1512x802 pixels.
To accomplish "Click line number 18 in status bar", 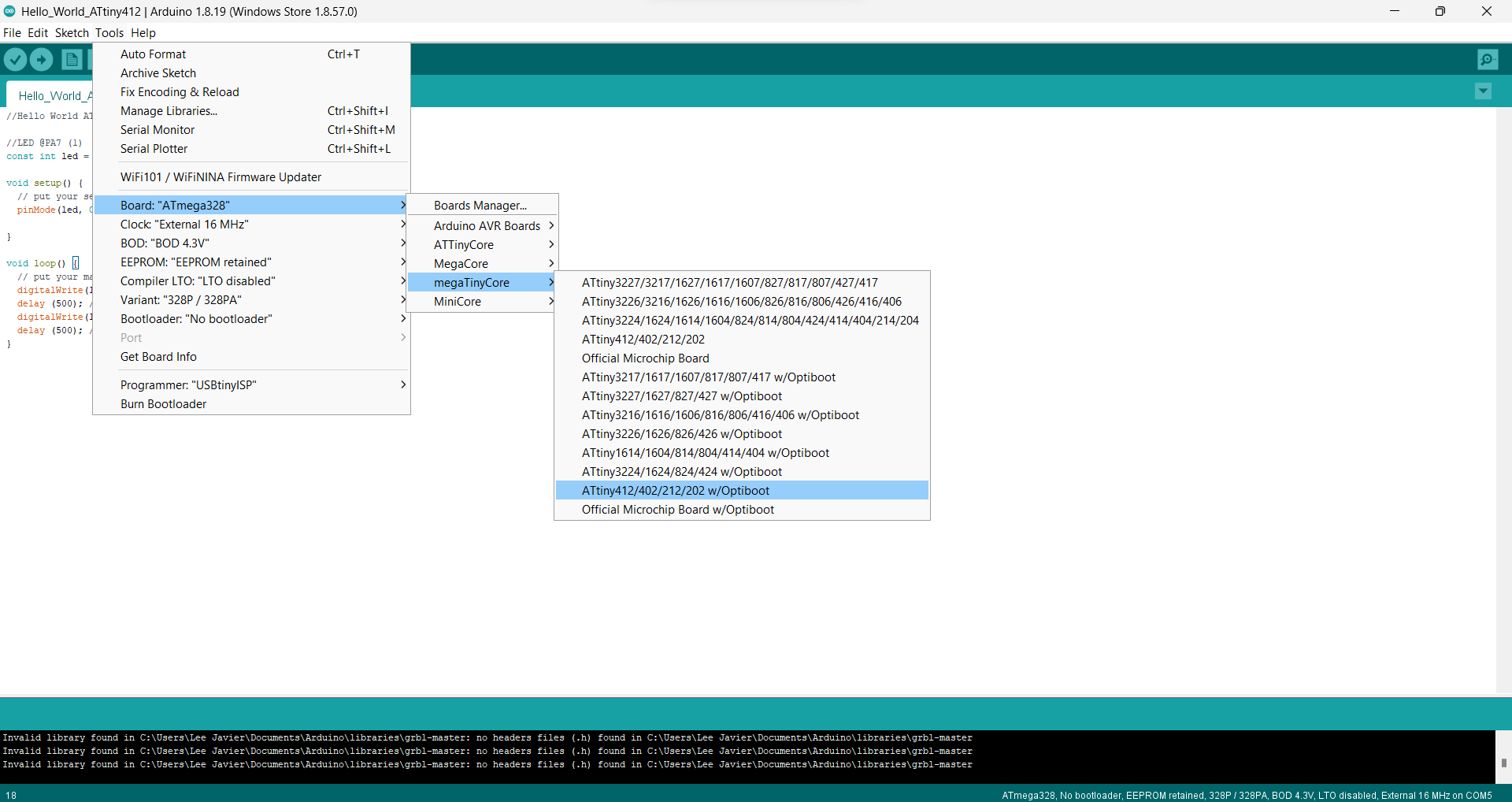I will [x=11, y=795].
